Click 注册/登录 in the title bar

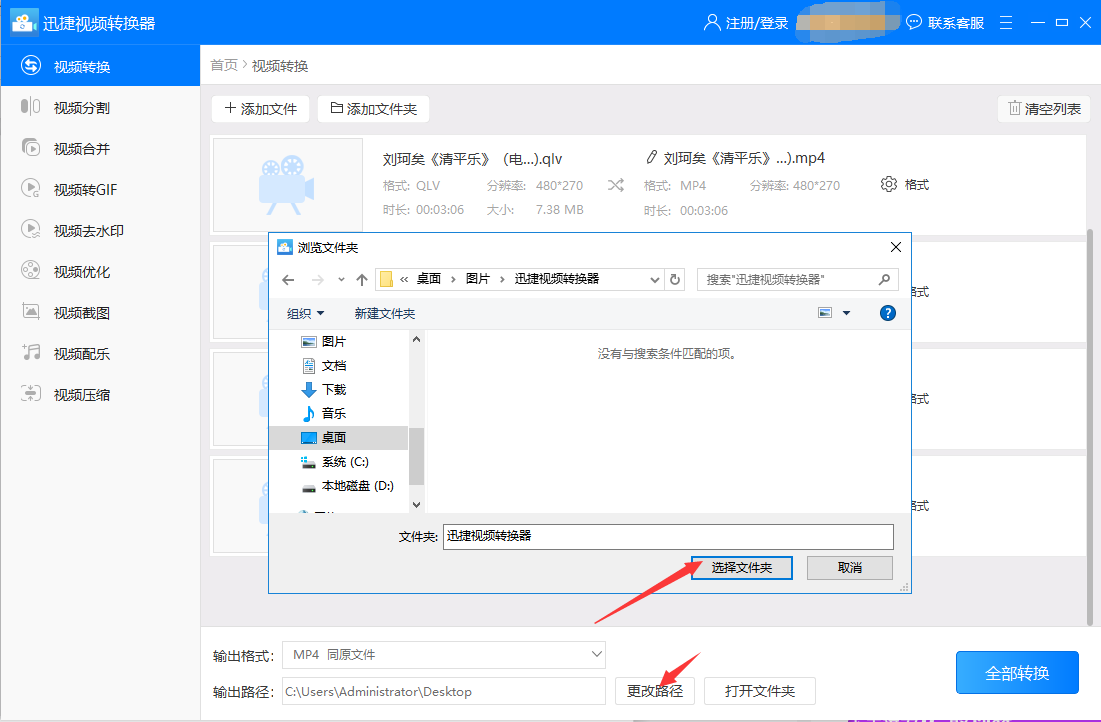[x=746, y=23]
